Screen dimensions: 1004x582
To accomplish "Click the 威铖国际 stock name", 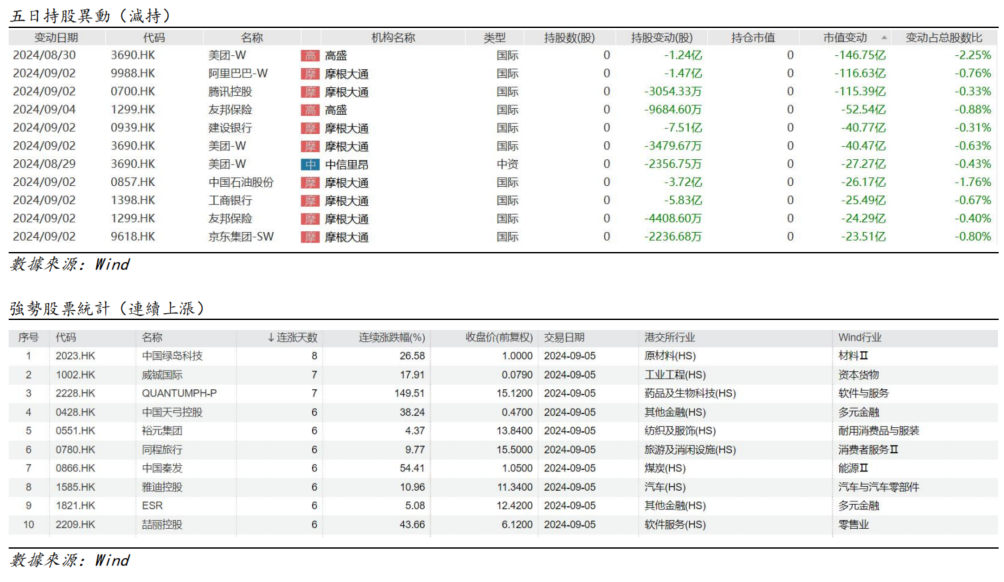I will point(162,375).
